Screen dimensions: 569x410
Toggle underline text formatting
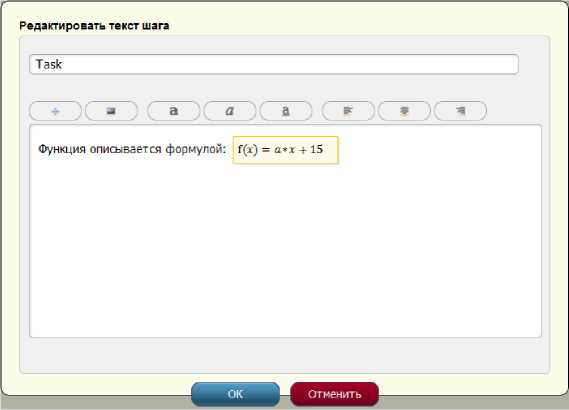[x=286, y=111]
